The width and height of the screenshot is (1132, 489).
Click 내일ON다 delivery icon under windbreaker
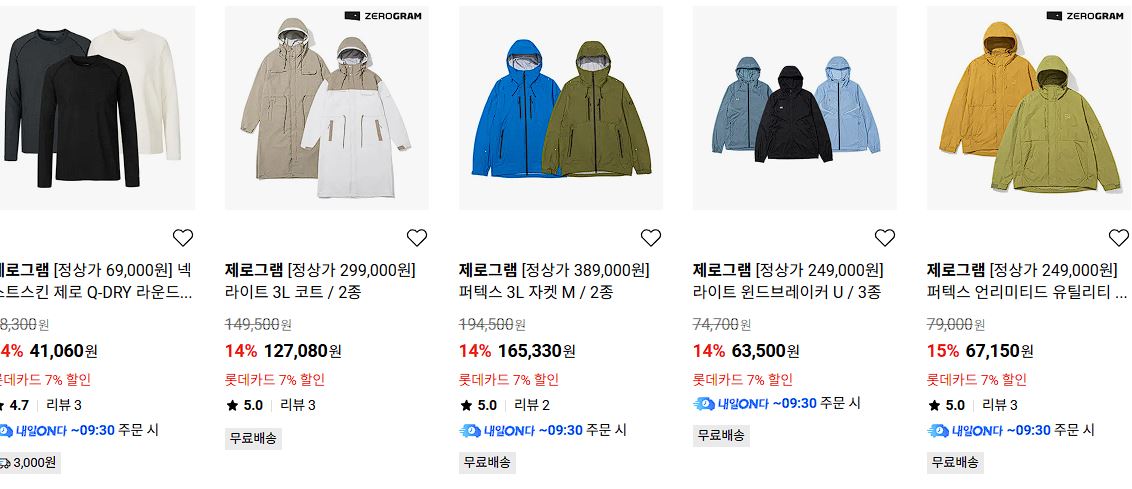[x=704, y=404]
